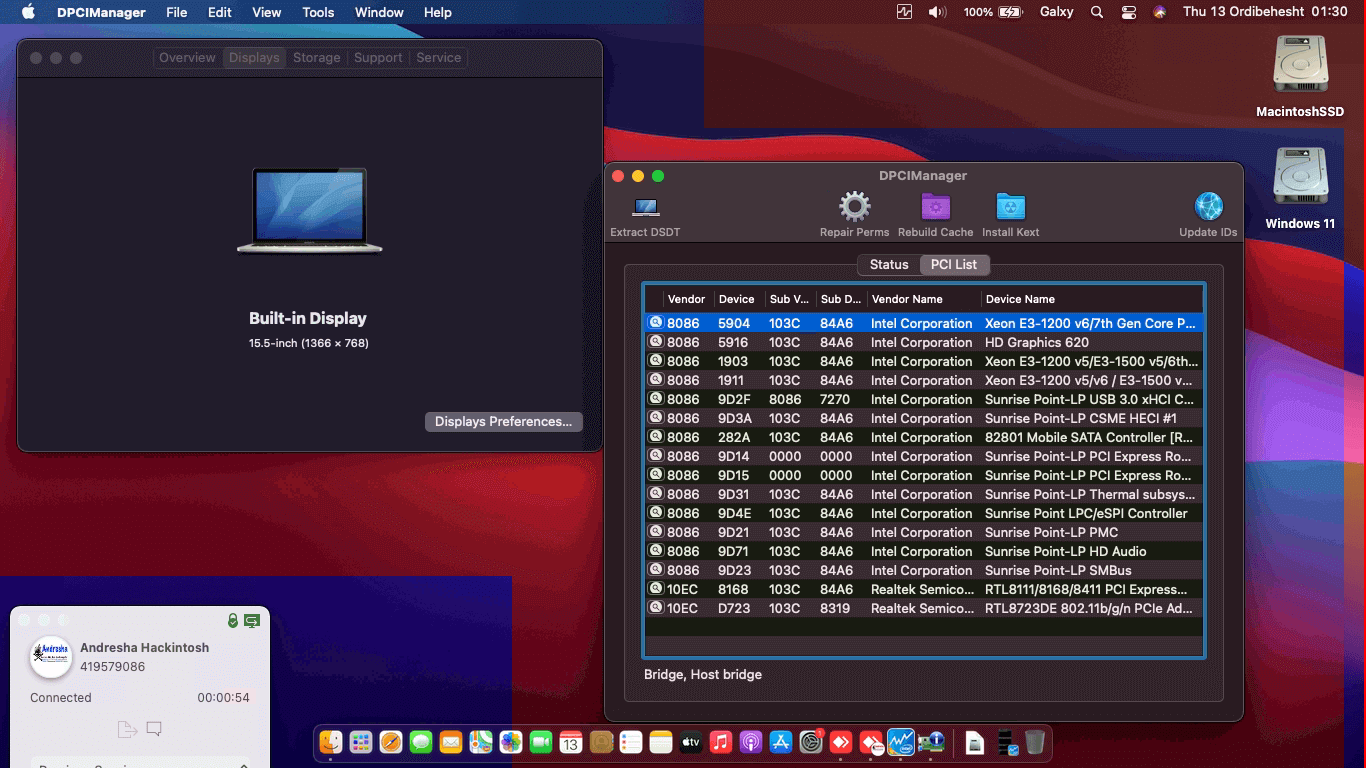Open the Mail app in the Dock

tap(451, 742)
